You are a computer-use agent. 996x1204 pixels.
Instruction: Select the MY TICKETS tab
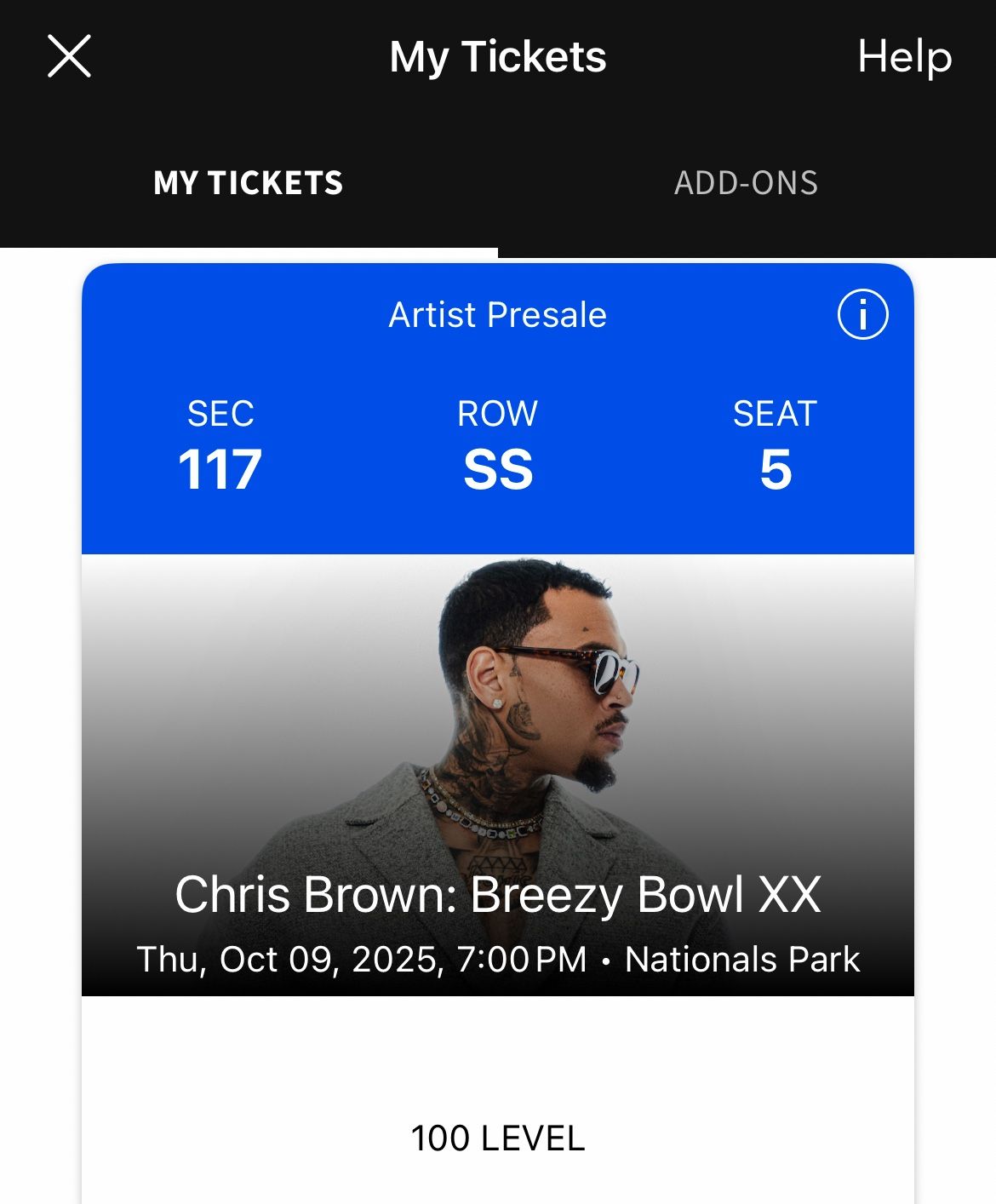click(248, 183)
